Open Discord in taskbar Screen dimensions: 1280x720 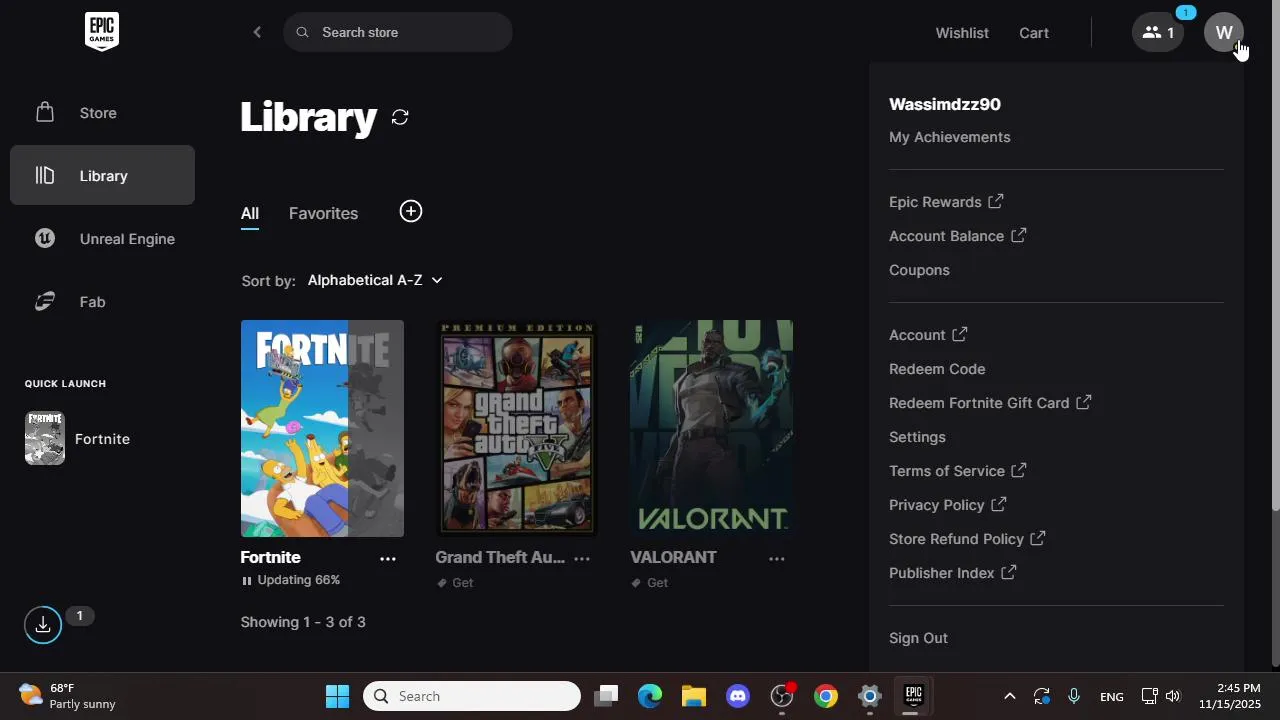tap(738, 696)
